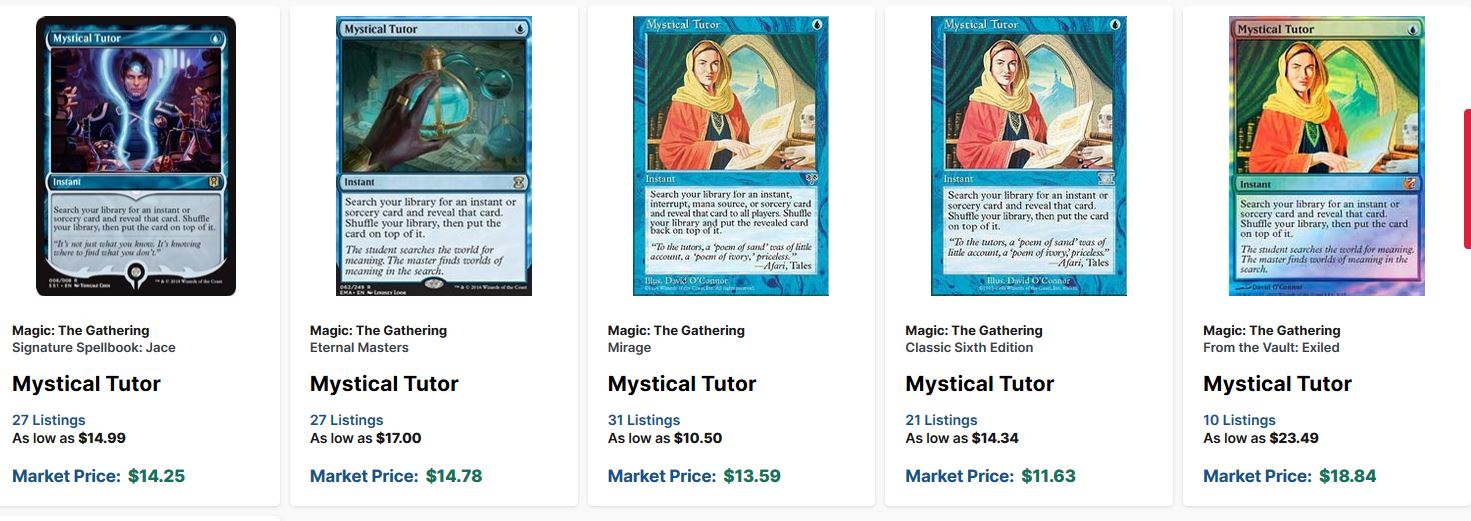Image resolution: width=1471 pixels, height=521 pixels.
Task: Click the red scrollbar handle at right edge
Action: click(x=1467, y=178)
